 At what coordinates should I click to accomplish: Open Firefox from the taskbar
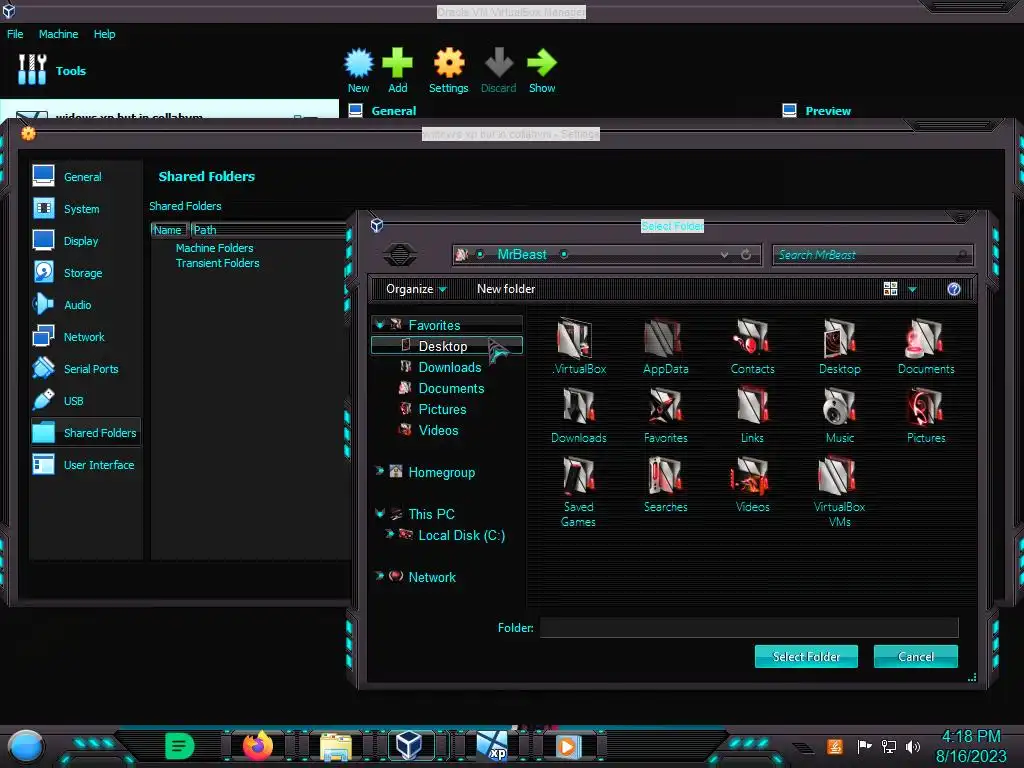[x=258, y=746]
